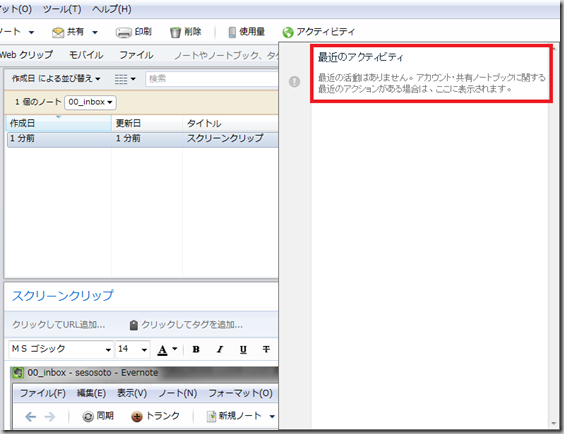Open the Share (共有) envelope icon

pos(58,32)
